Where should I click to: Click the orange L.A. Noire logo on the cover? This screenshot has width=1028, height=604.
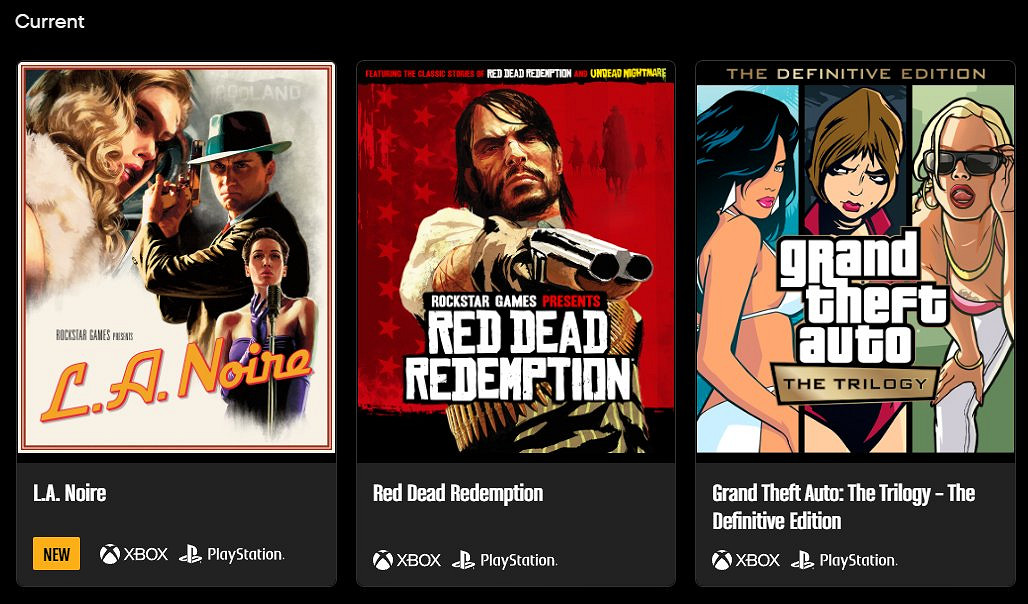pyautogui.click(x=175, y=382)
